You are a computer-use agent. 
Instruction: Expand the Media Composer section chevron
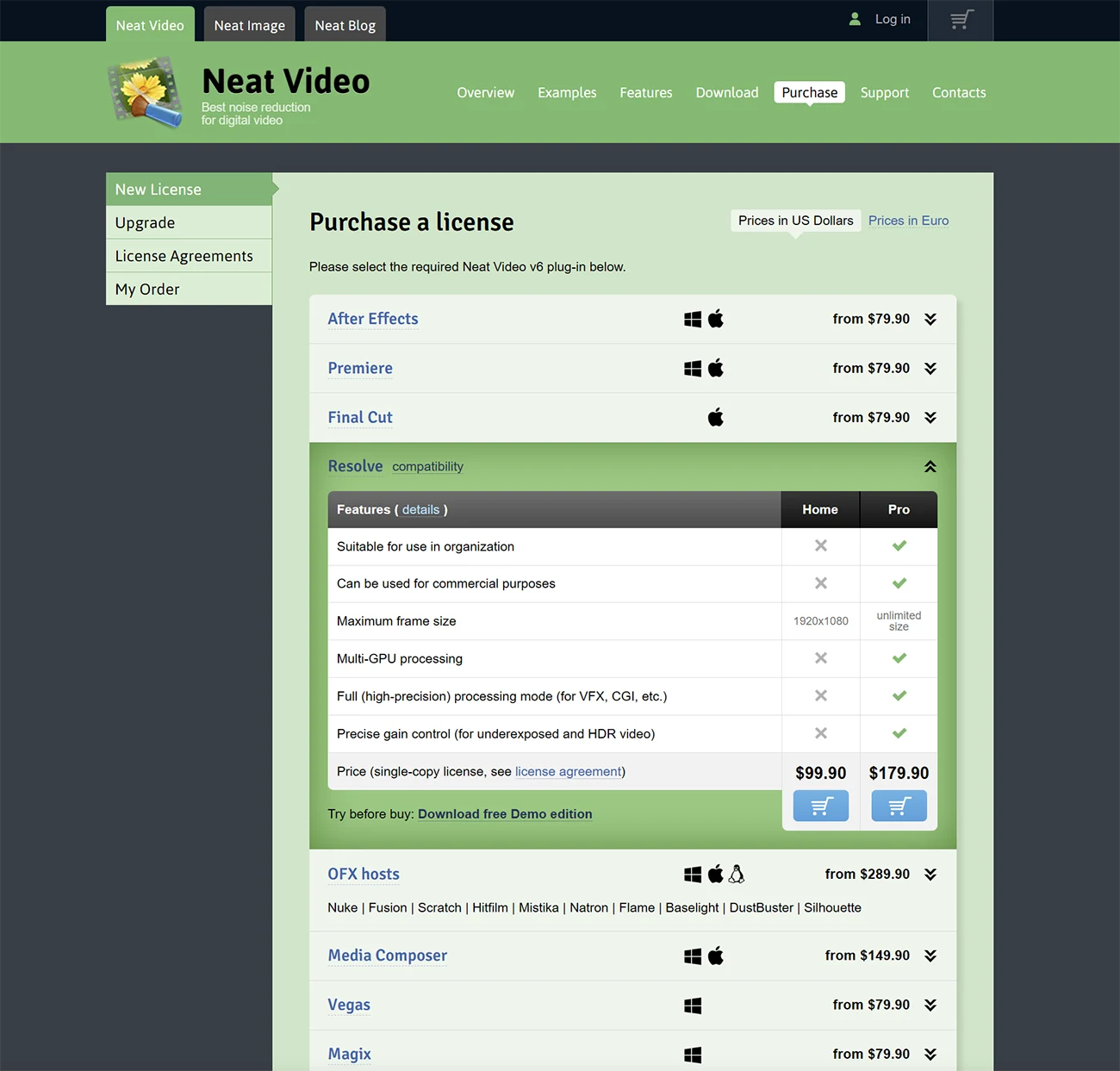point(930,956)
